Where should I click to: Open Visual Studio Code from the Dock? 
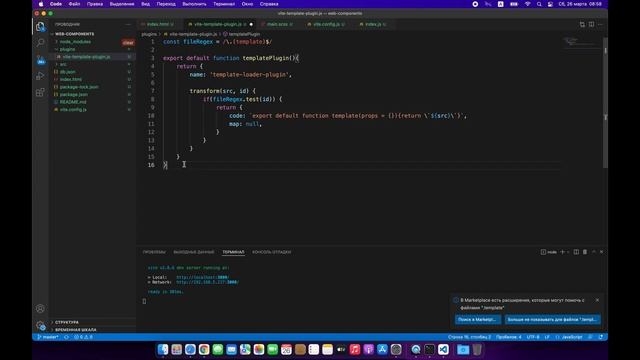pyautogui.click(x=443, y=349)
